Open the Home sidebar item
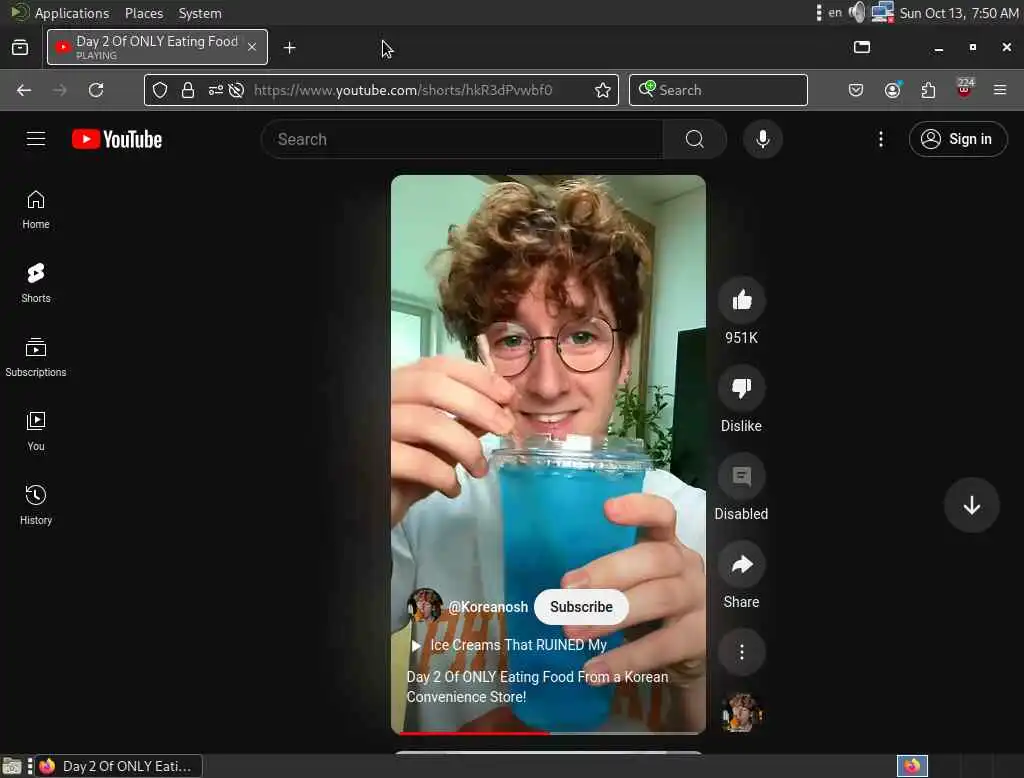Viewport: 1024px width, 778px height. coord(36,210)
